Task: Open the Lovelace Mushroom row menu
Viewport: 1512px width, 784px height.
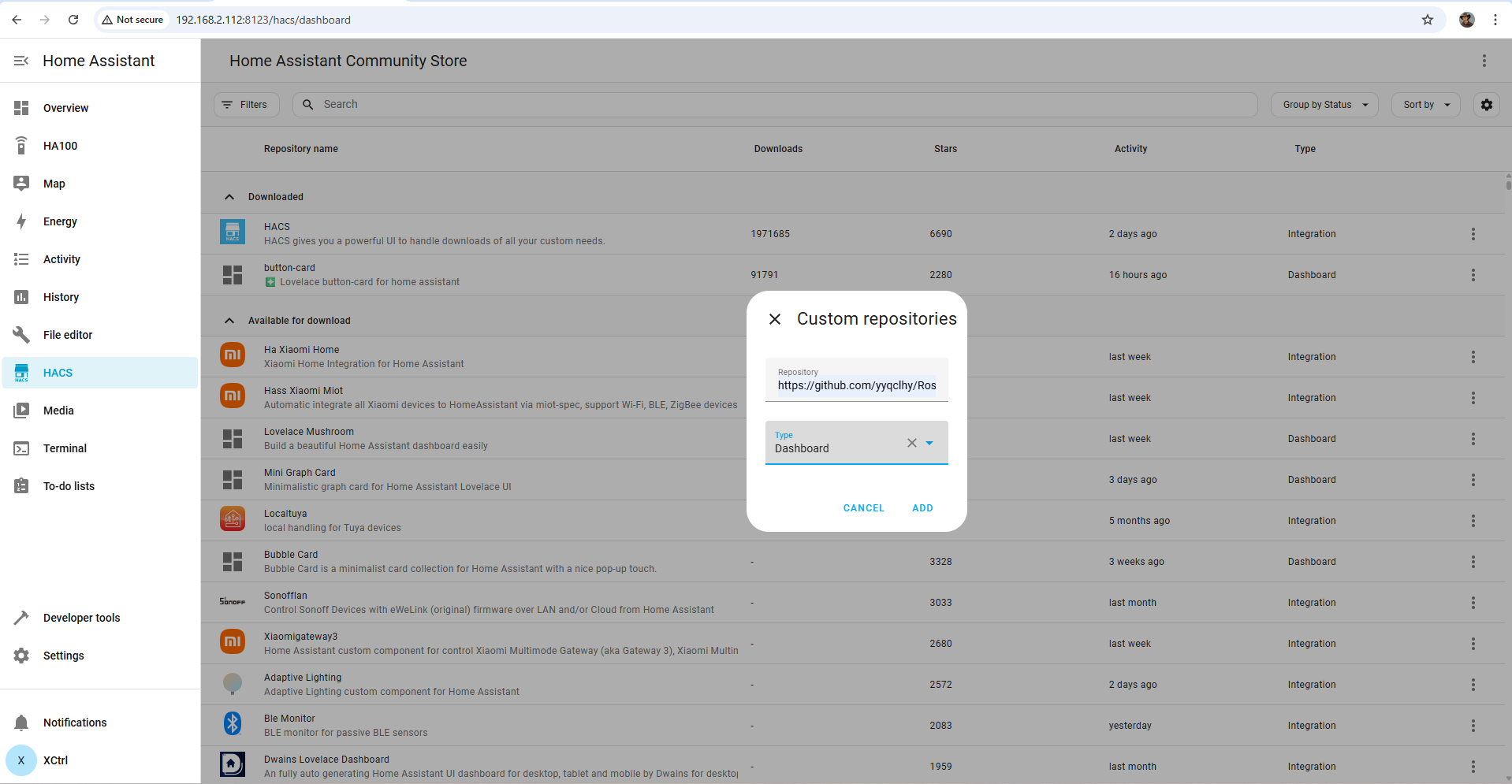Action: 1473,439
